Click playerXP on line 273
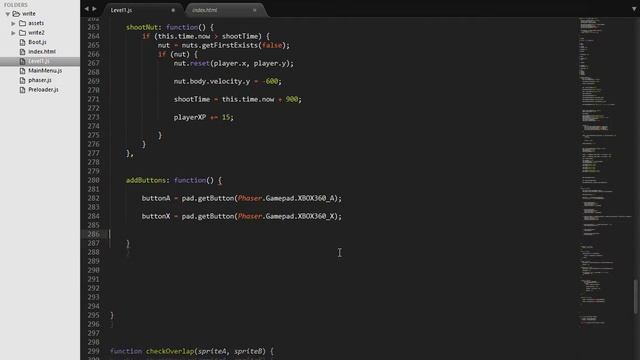 coord(190,117)
